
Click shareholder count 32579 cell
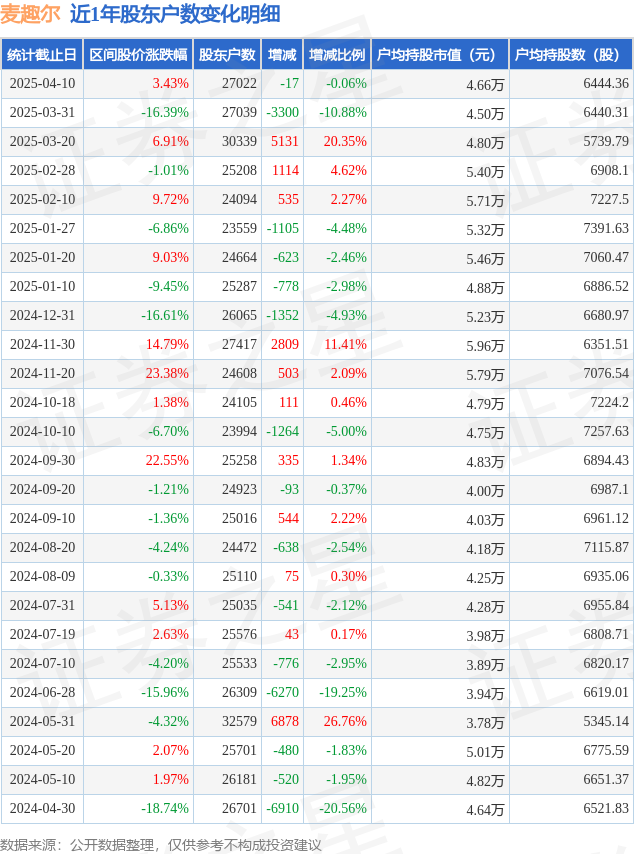(x=239, y=721)
